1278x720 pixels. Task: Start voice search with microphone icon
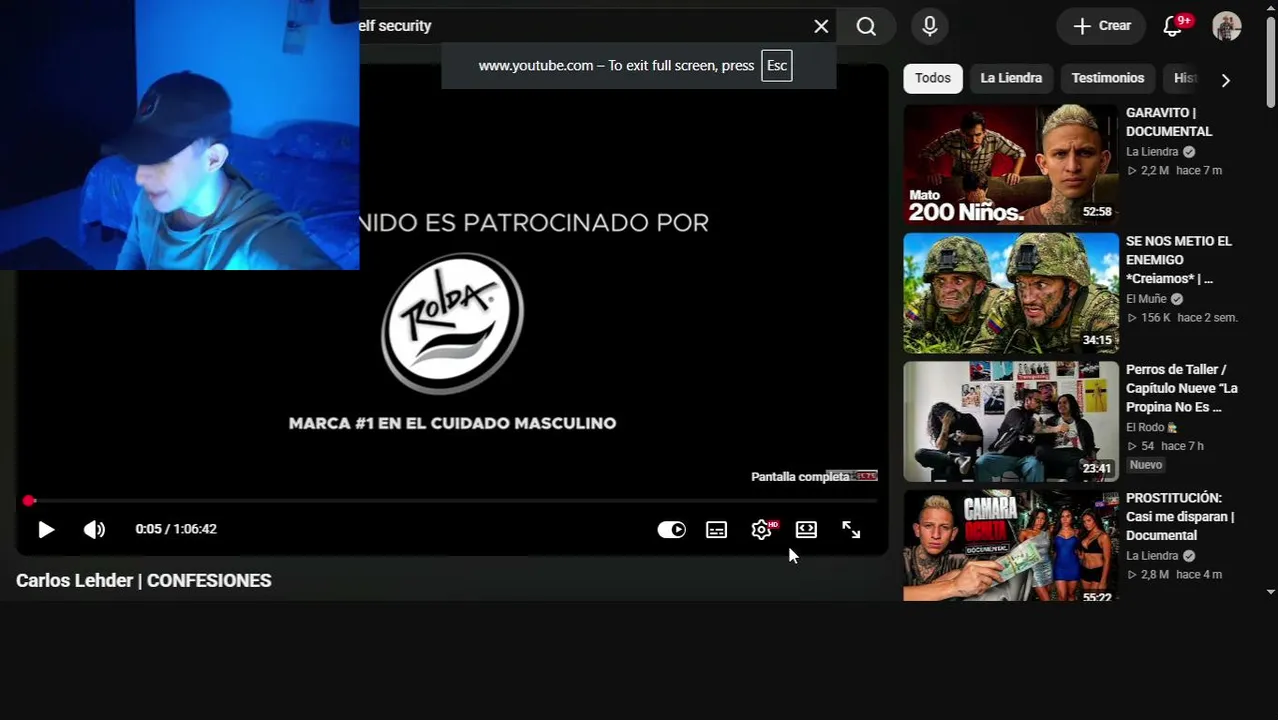930,26
